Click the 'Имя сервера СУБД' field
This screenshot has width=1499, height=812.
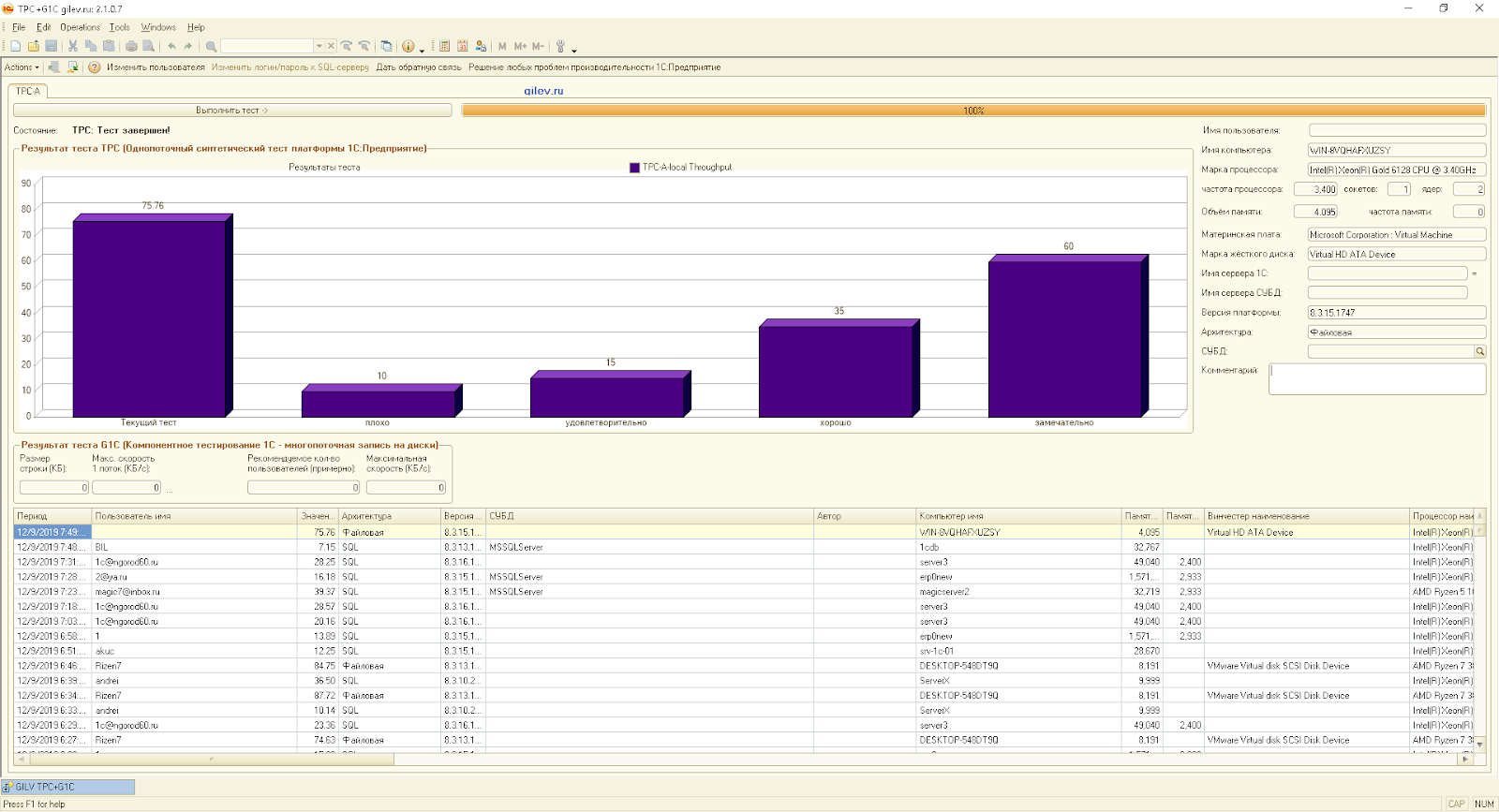point(1388,293)
